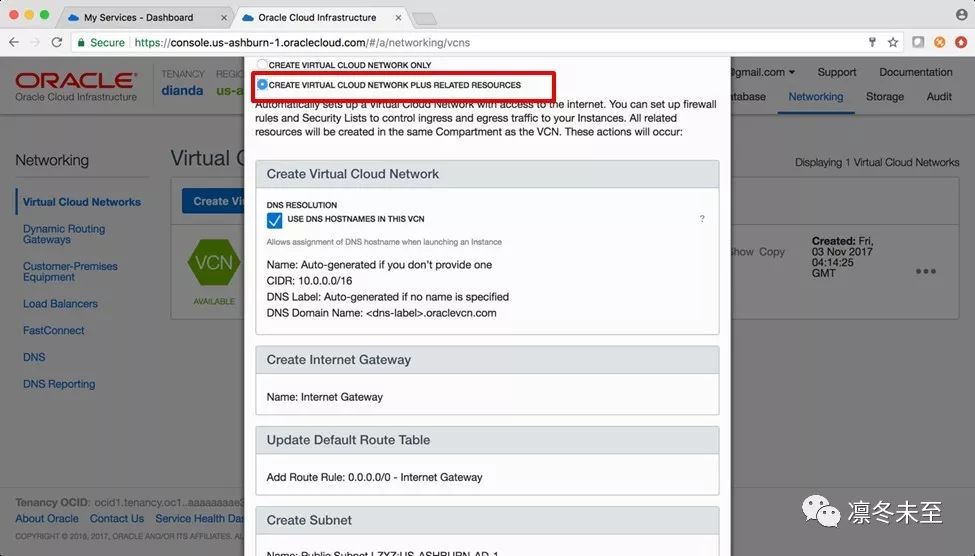Click the orange circular extension icon
Image resolution: width=975 pixels, height=556 pixels.
tap(940, 42)
